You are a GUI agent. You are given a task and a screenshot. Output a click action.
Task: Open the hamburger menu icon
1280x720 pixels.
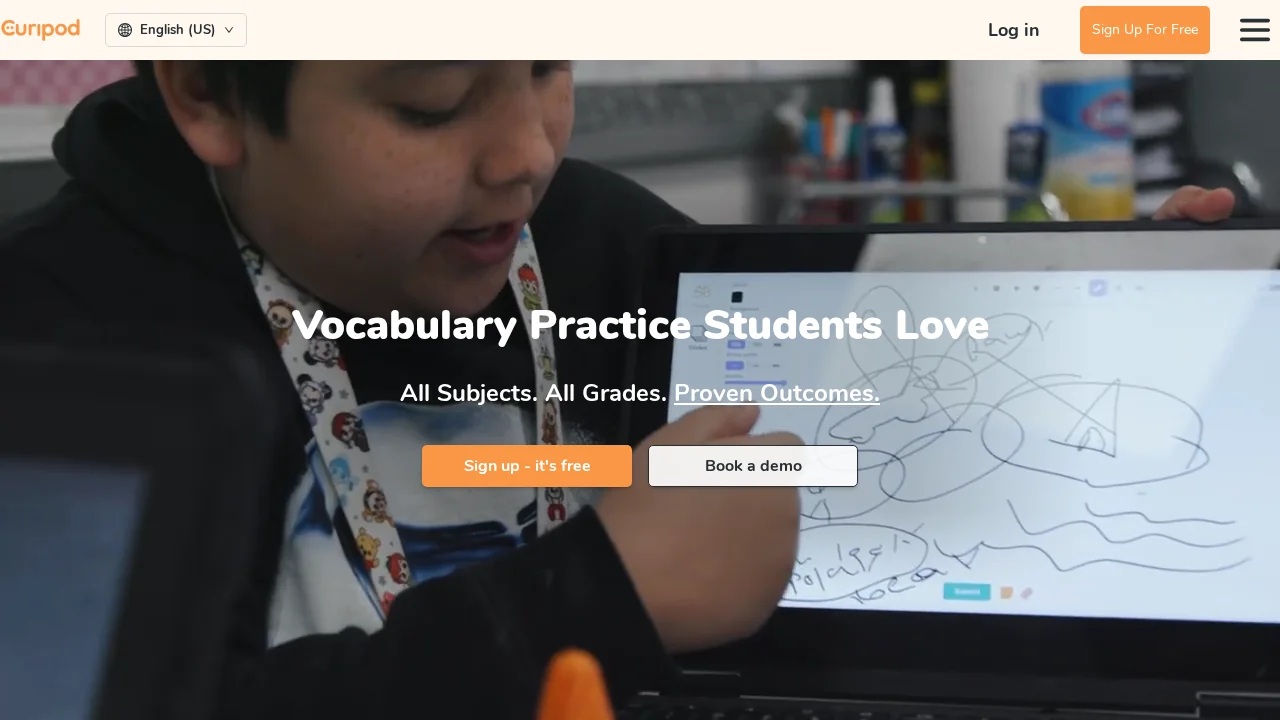tap(1255, 30)
